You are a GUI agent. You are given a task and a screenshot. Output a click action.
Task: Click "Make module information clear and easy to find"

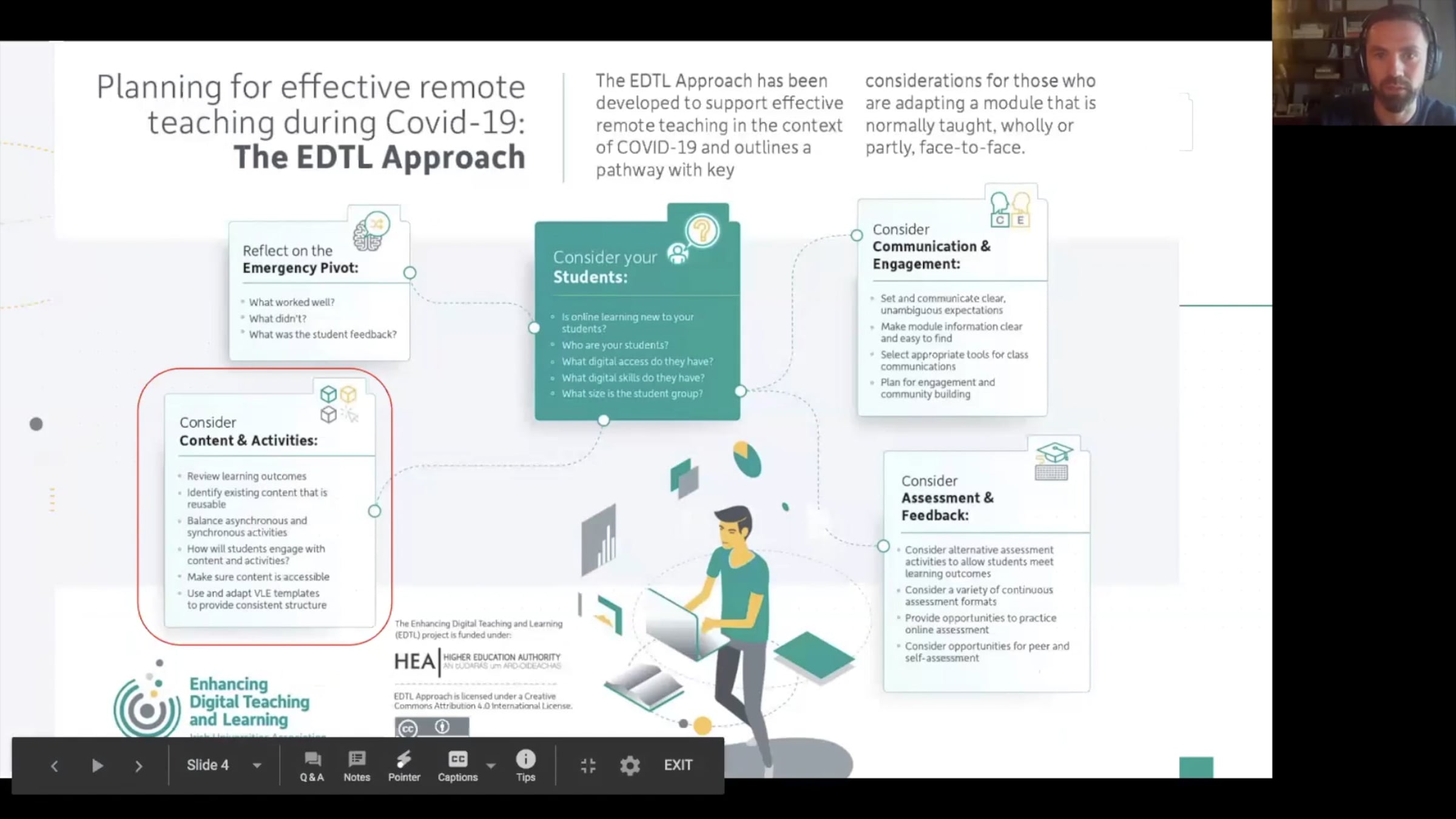(951, 332)
